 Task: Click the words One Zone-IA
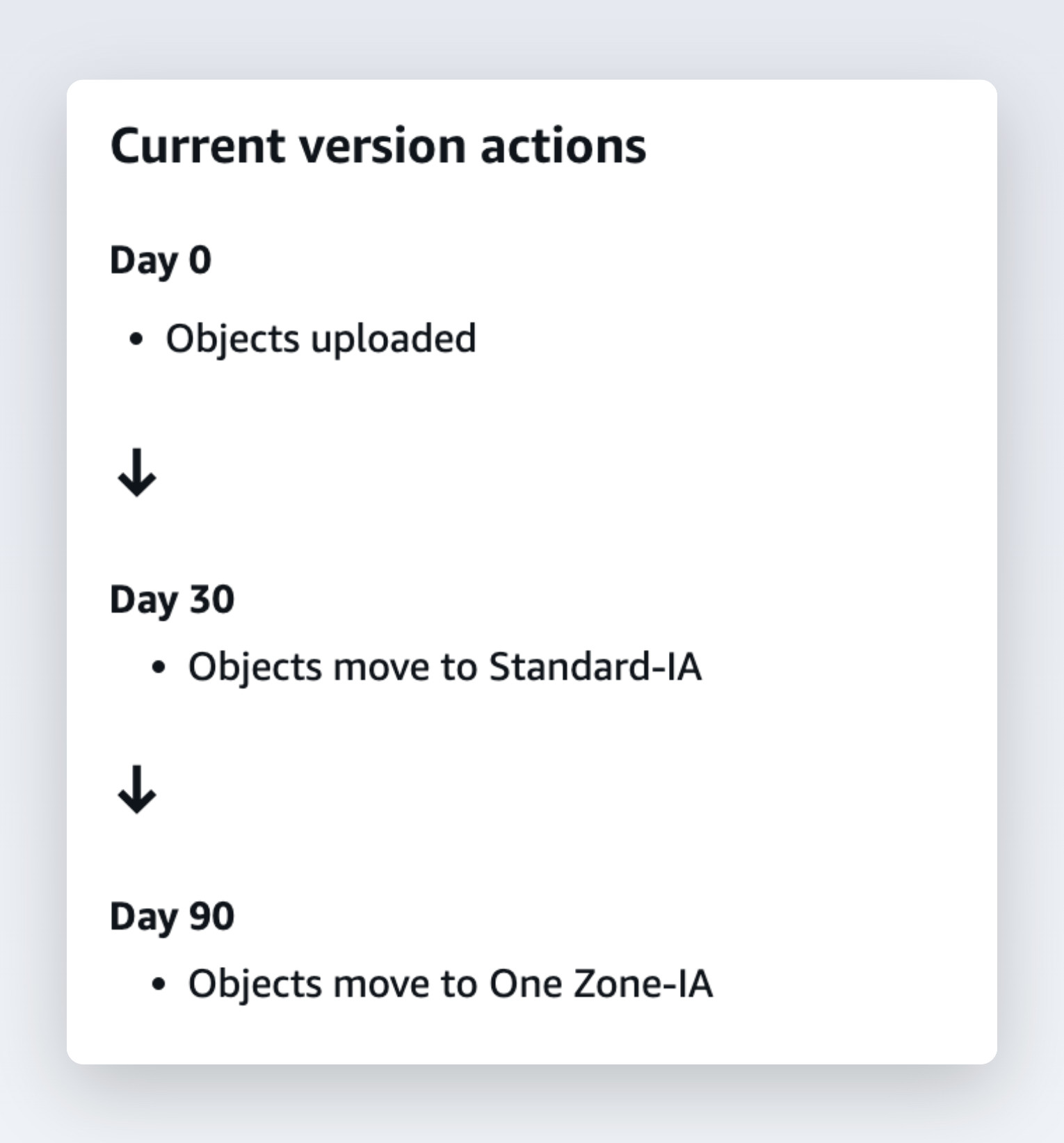(x=601, y=984)
